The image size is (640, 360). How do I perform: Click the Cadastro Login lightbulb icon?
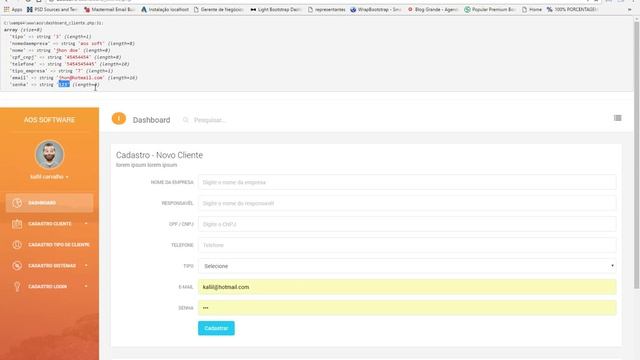17,287
